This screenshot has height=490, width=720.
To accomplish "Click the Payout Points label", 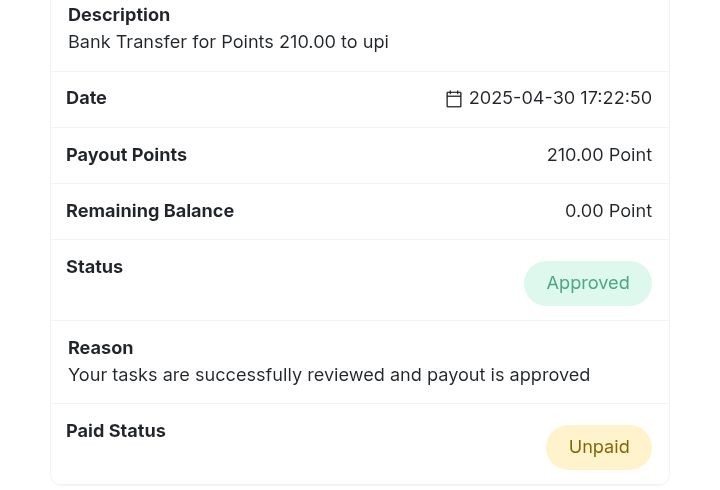I will [126, 155].
